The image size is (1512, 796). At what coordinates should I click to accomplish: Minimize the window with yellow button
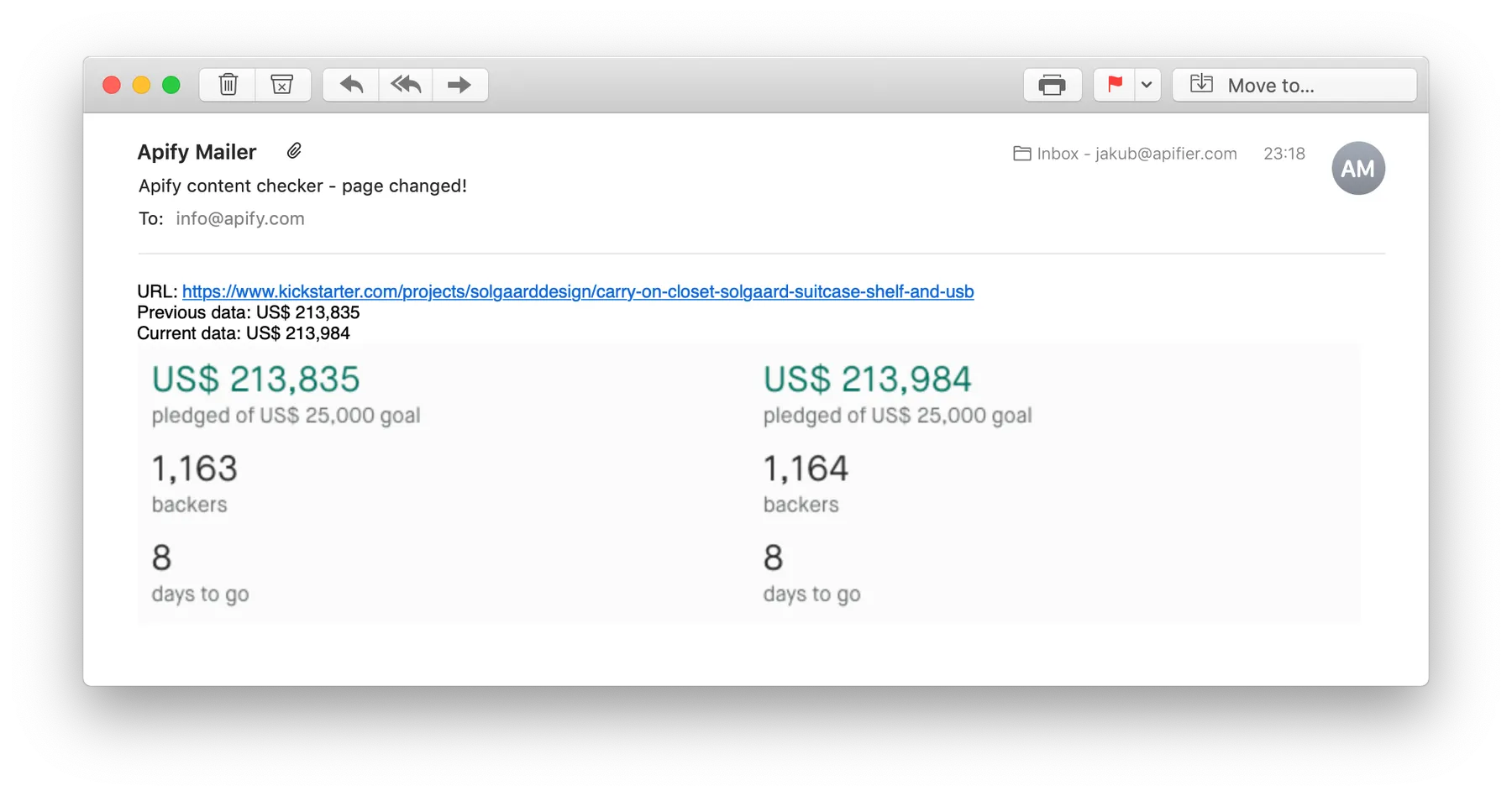(x=141, y=85)
